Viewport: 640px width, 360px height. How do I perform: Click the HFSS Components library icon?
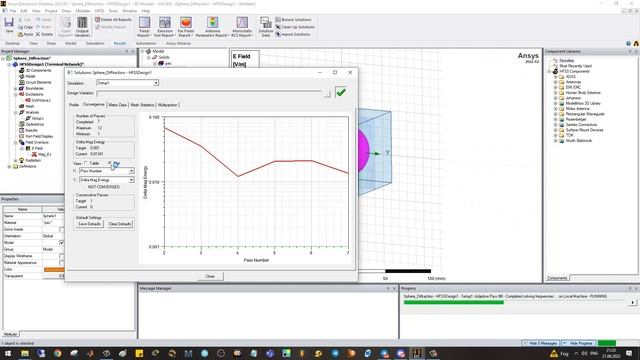pos(556,71)
